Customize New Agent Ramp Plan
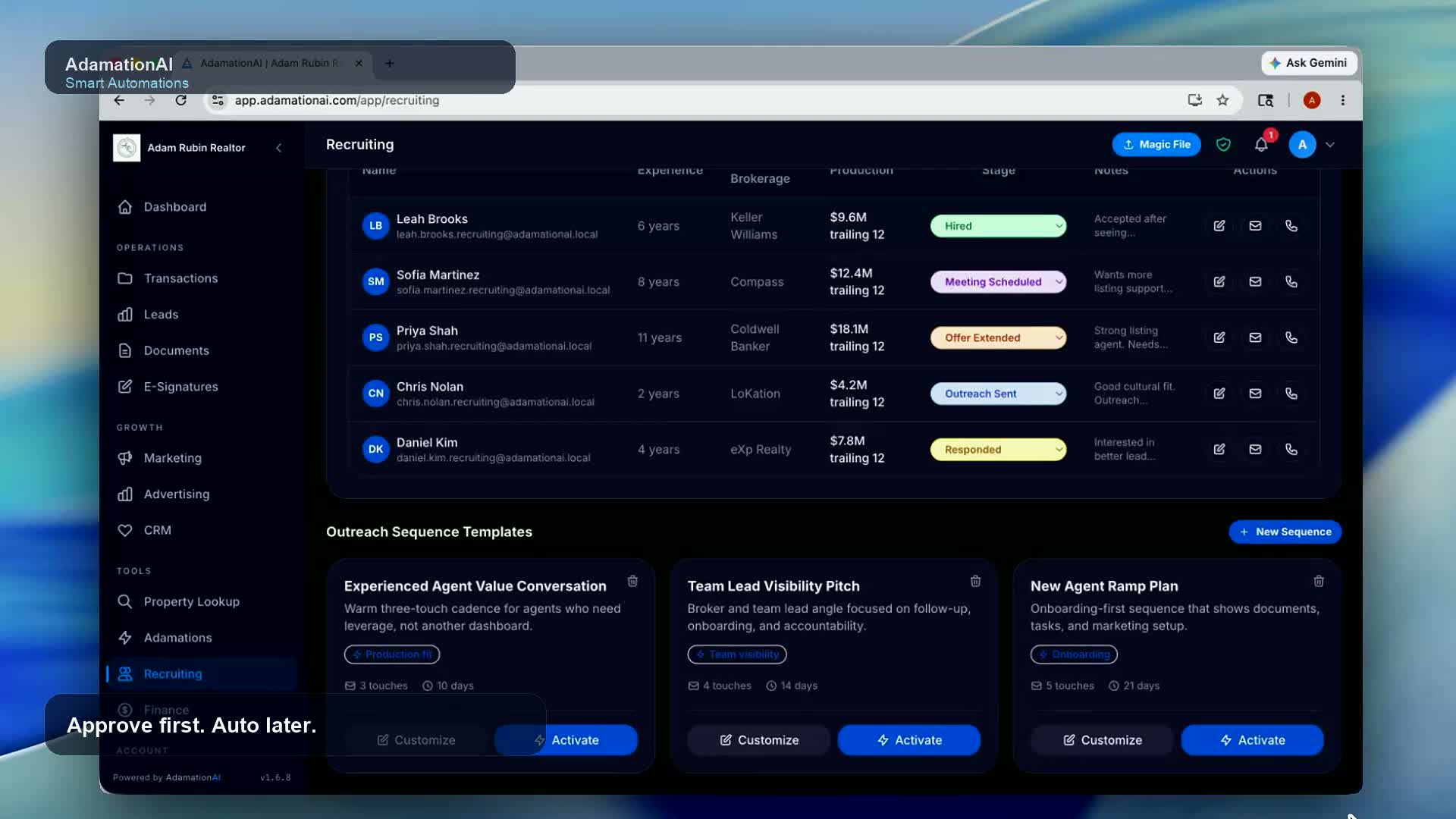The width and height of the screenshot is (1456, 819). click(x=1102, y=740)
